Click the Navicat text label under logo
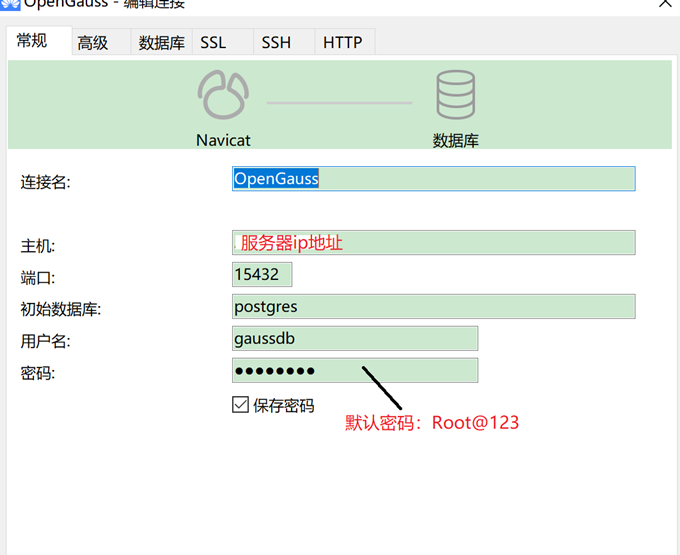Screen dimensions: 680x555 [x=223, y=141]
